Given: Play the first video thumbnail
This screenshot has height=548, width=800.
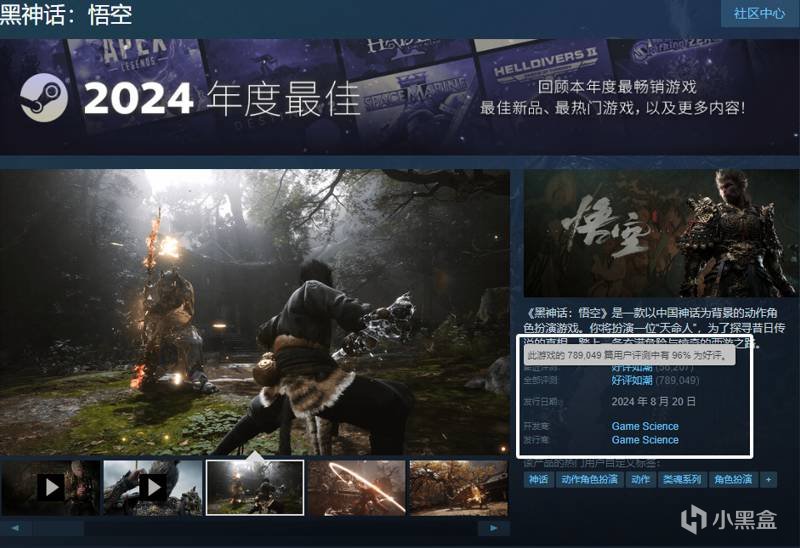Looking at the screenshot, I should coord(51,488).
